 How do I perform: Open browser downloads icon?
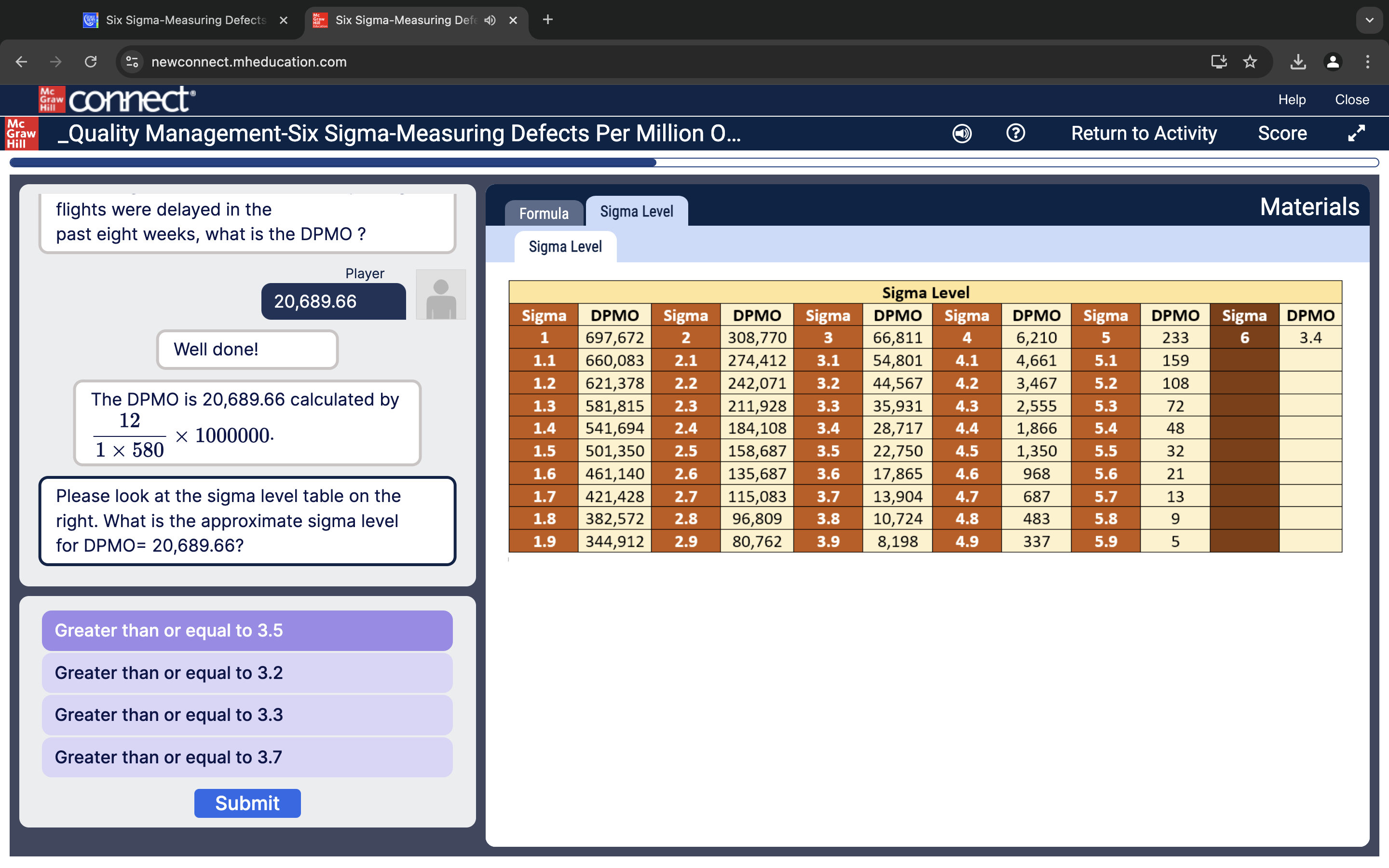coord(1298,61)
